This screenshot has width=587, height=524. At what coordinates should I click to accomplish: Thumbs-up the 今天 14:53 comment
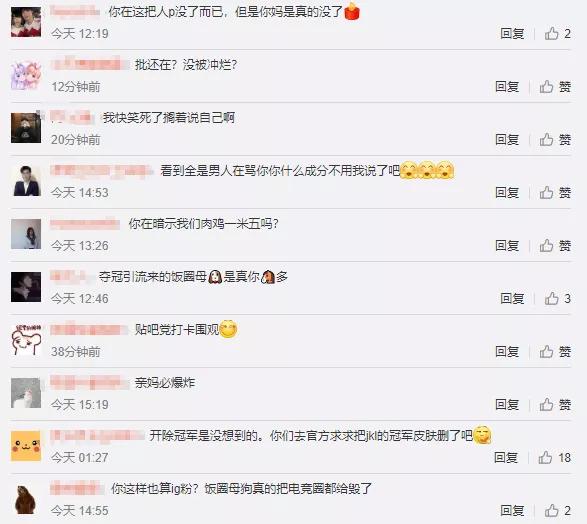tap(555, 193)
